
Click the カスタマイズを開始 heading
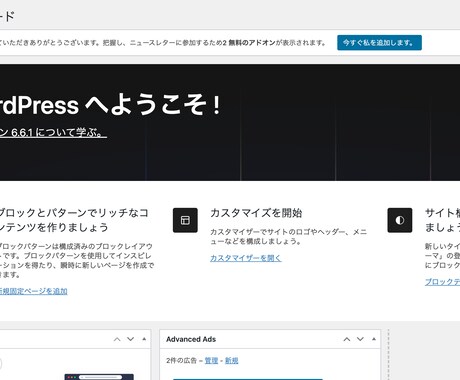click(x=256, y=213)
